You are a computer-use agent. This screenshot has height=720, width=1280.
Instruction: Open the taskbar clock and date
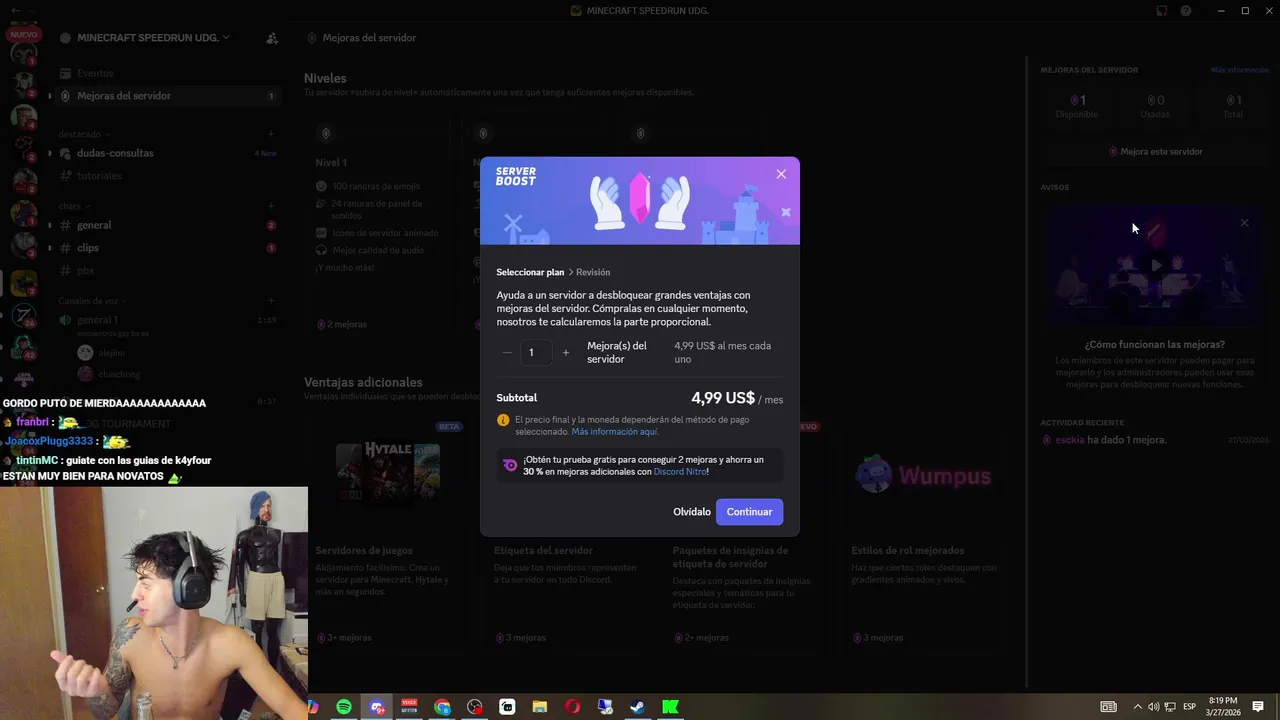1223,707
